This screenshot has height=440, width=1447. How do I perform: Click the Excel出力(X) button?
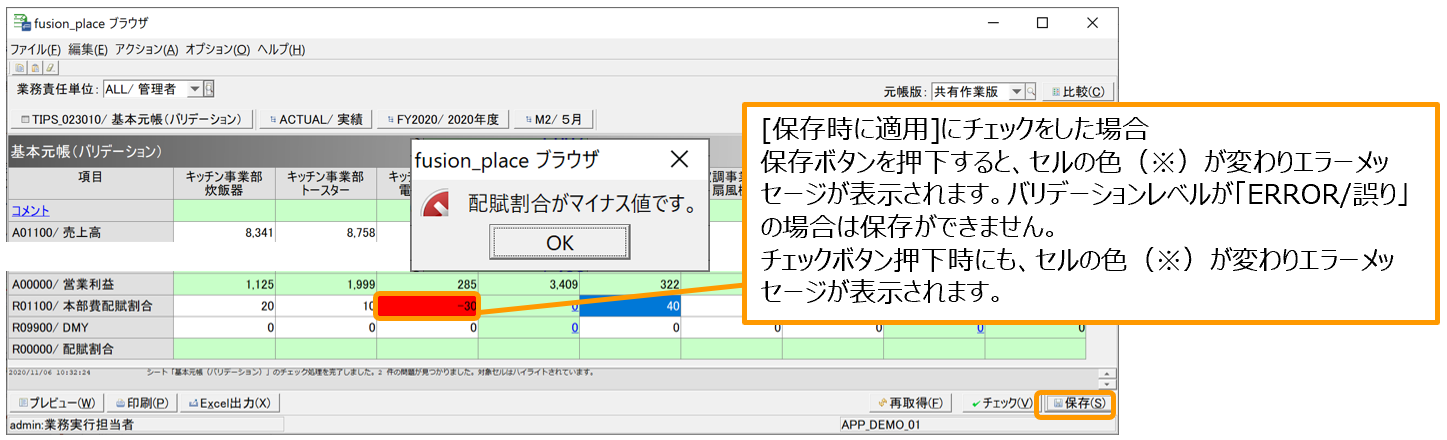click(229, 403)
